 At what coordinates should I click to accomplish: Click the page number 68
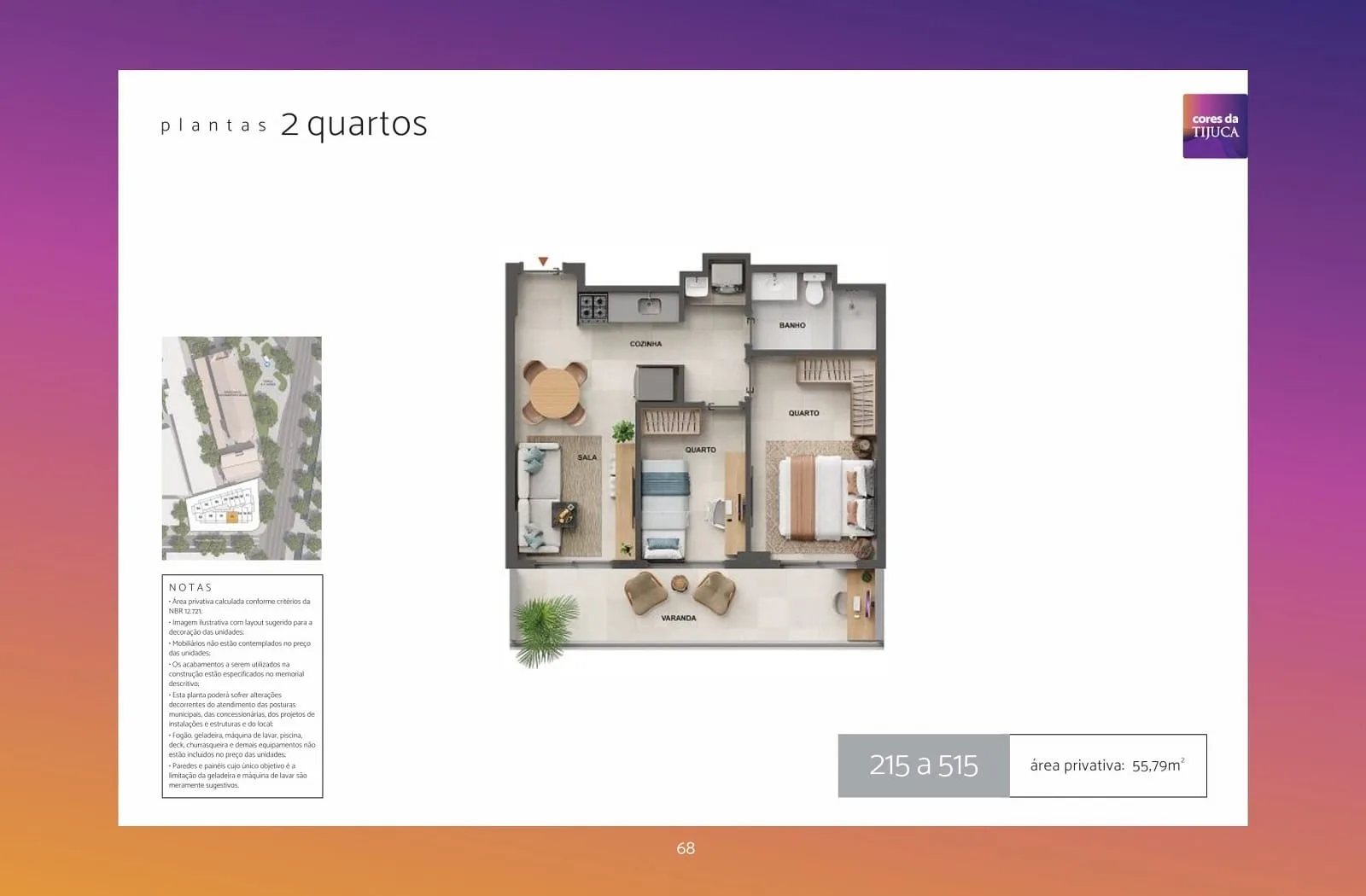(686, 848)
